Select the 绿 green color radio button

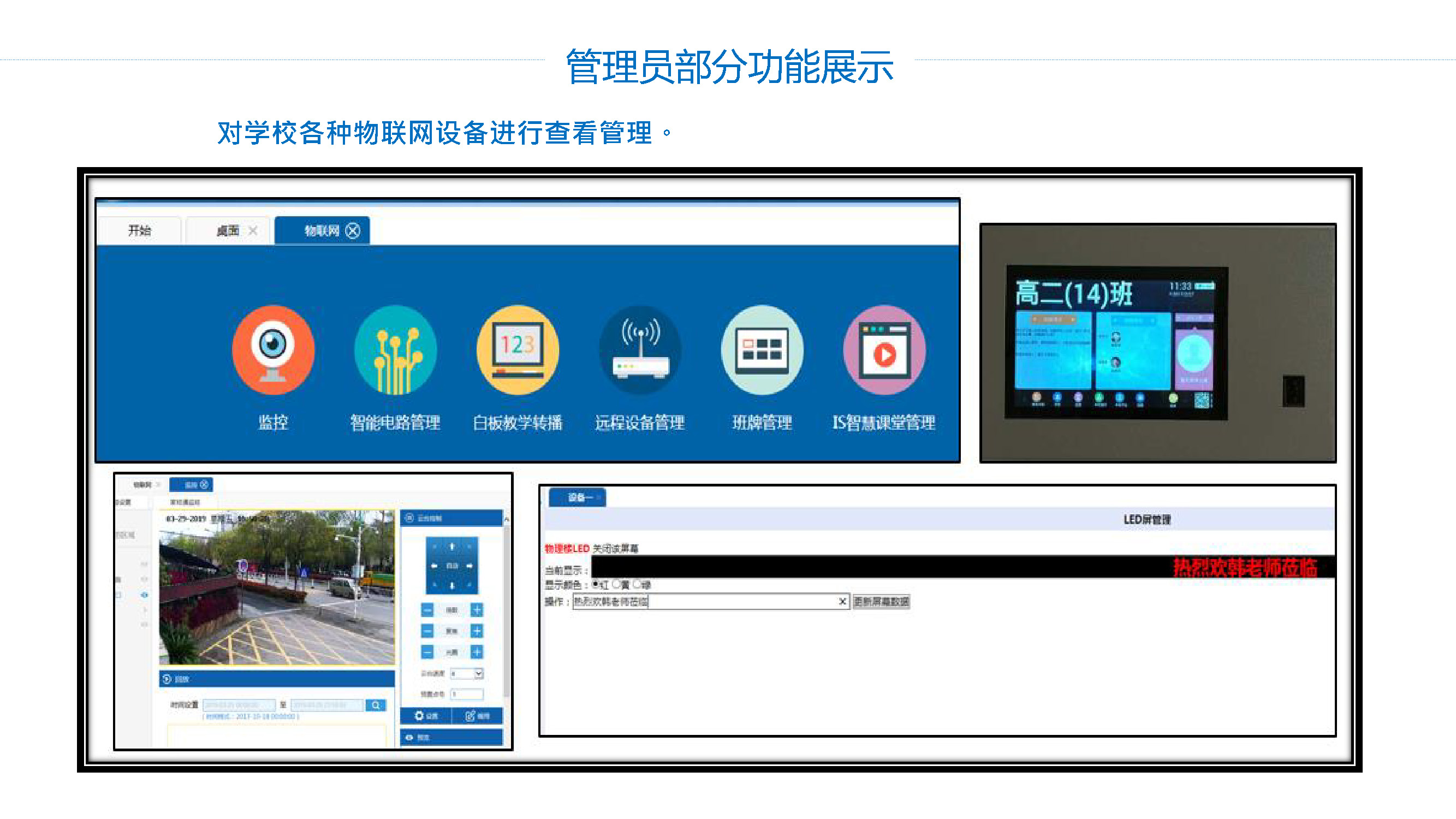coord(637,584)
